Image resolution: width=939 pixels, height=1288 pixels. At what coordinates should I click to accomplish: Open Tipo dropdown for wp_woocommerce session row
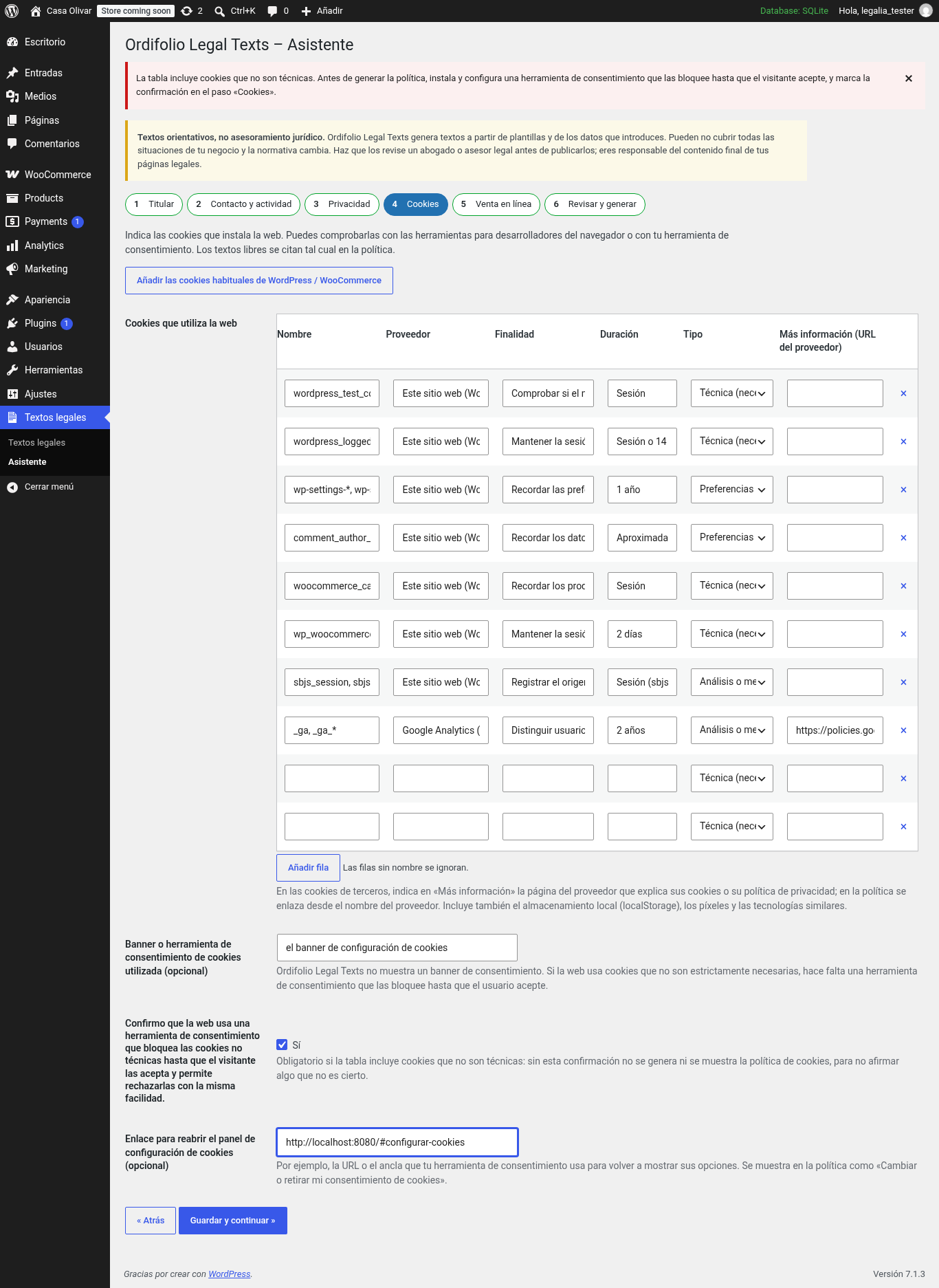(x=732, y=634)
